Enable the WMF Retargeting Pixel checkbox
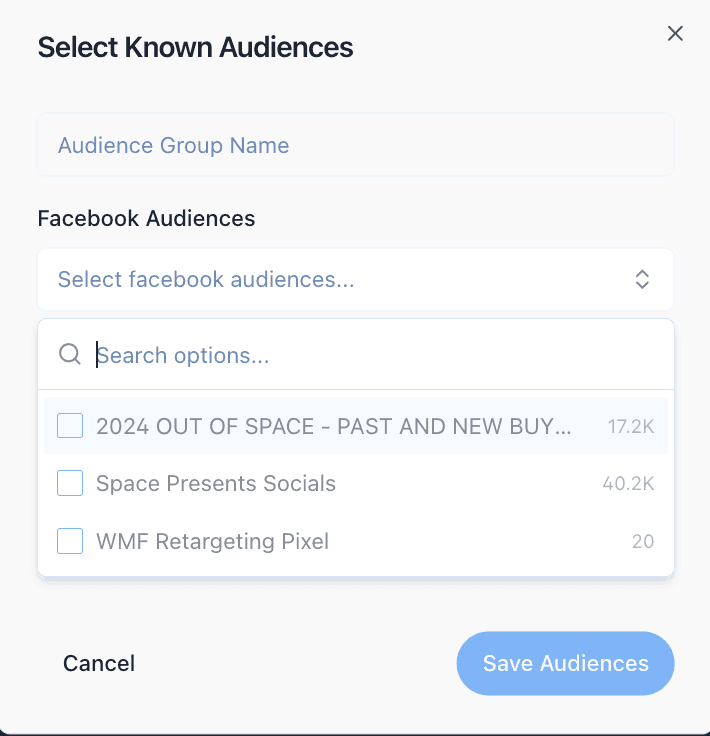The image size is (710, 736). pyautogui.click(x=70, y=542)
